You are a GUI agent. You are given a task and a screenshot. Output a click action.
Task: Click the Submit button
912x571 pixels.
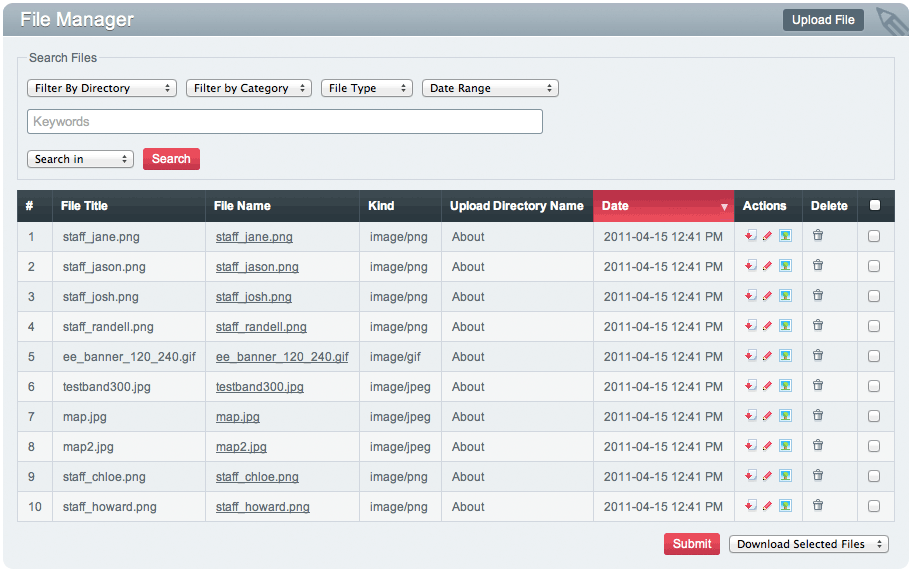pos(692,544)
